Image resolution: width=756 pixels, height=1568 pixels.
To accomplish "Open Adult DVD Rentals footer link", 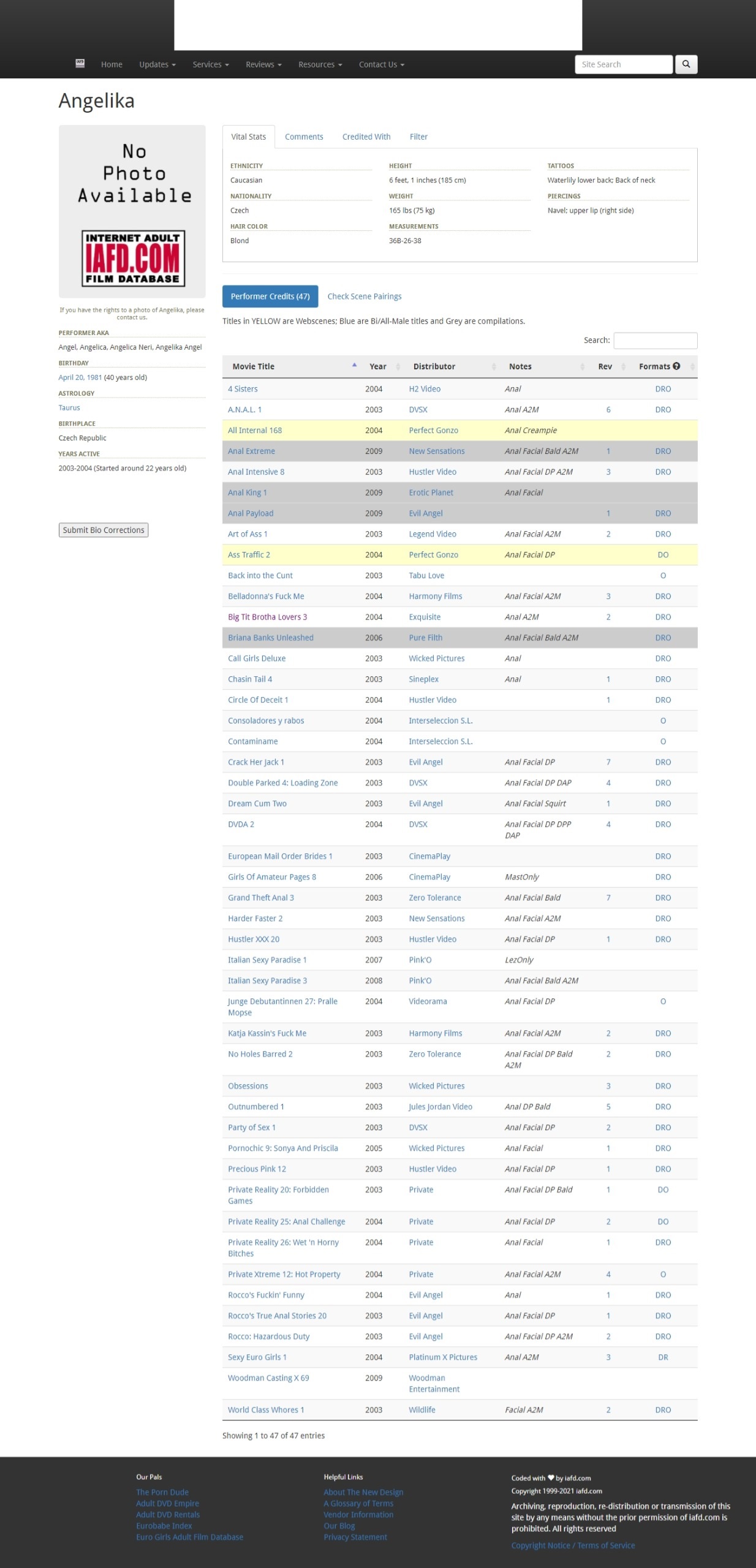I will click(168, 1515).
